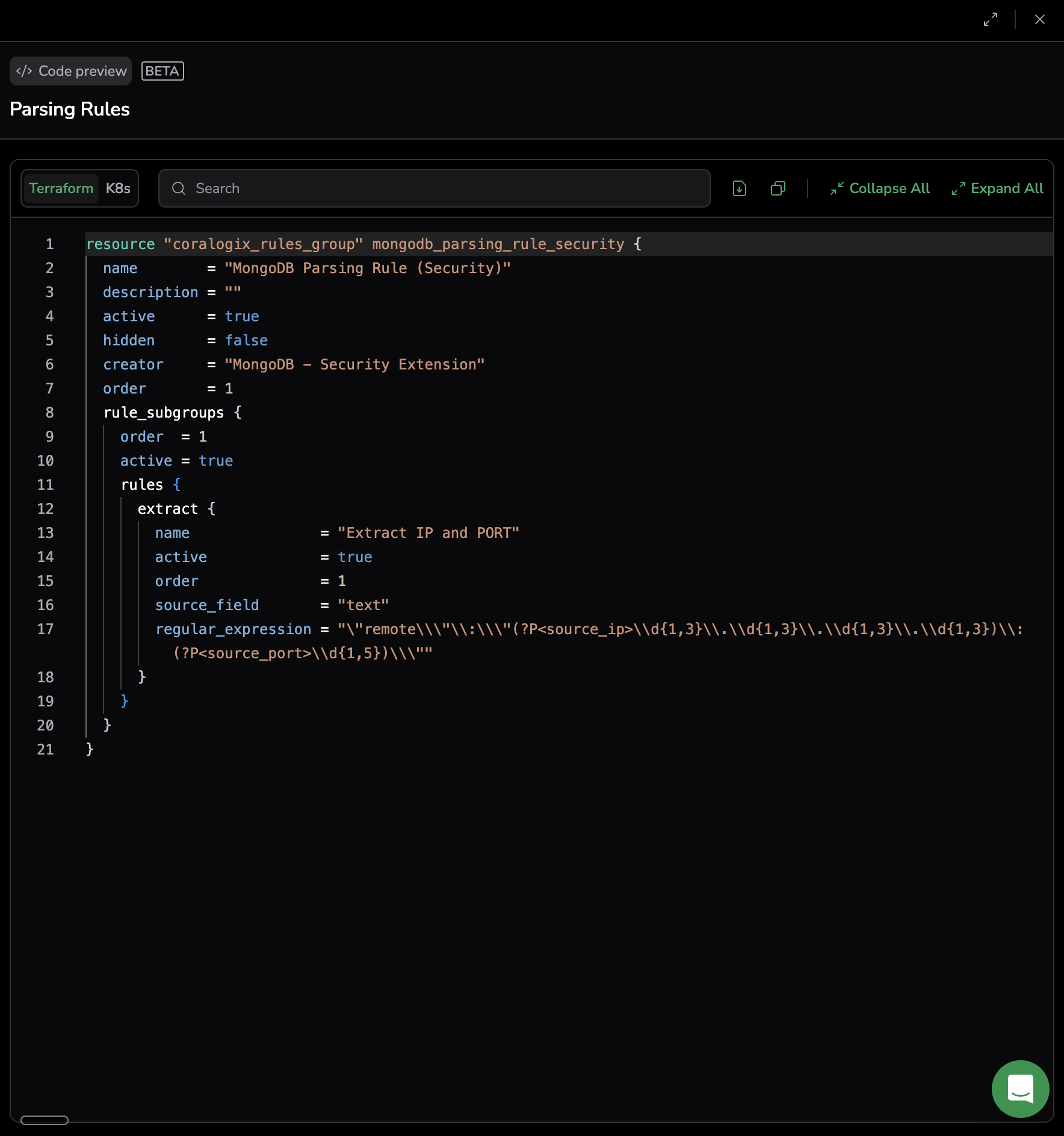Click the download code file icon
Screen dimensions: 1064x1136
tap(740, 188)
